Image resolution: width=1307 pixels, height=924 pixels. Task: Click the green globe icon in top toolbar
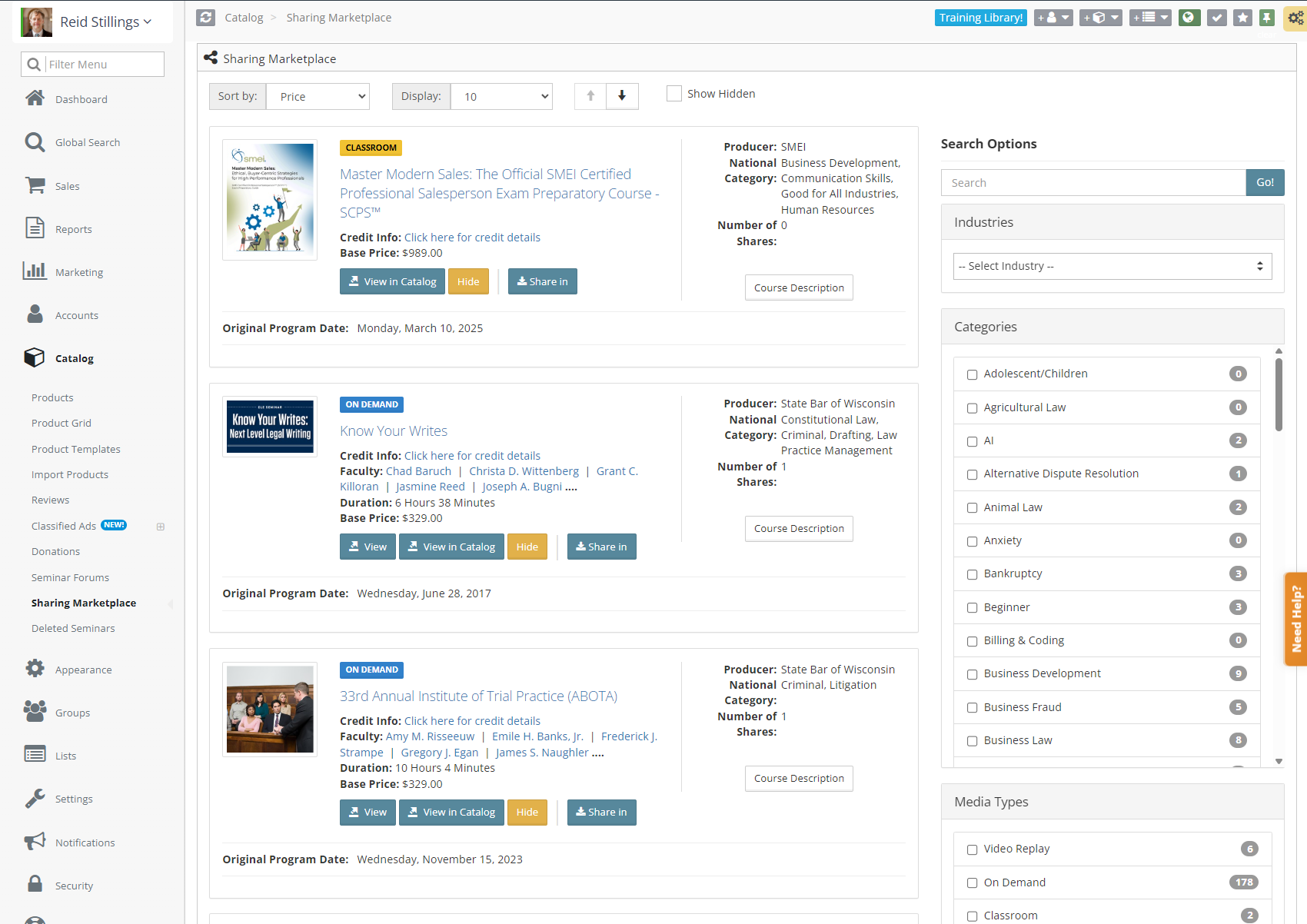1189,18
